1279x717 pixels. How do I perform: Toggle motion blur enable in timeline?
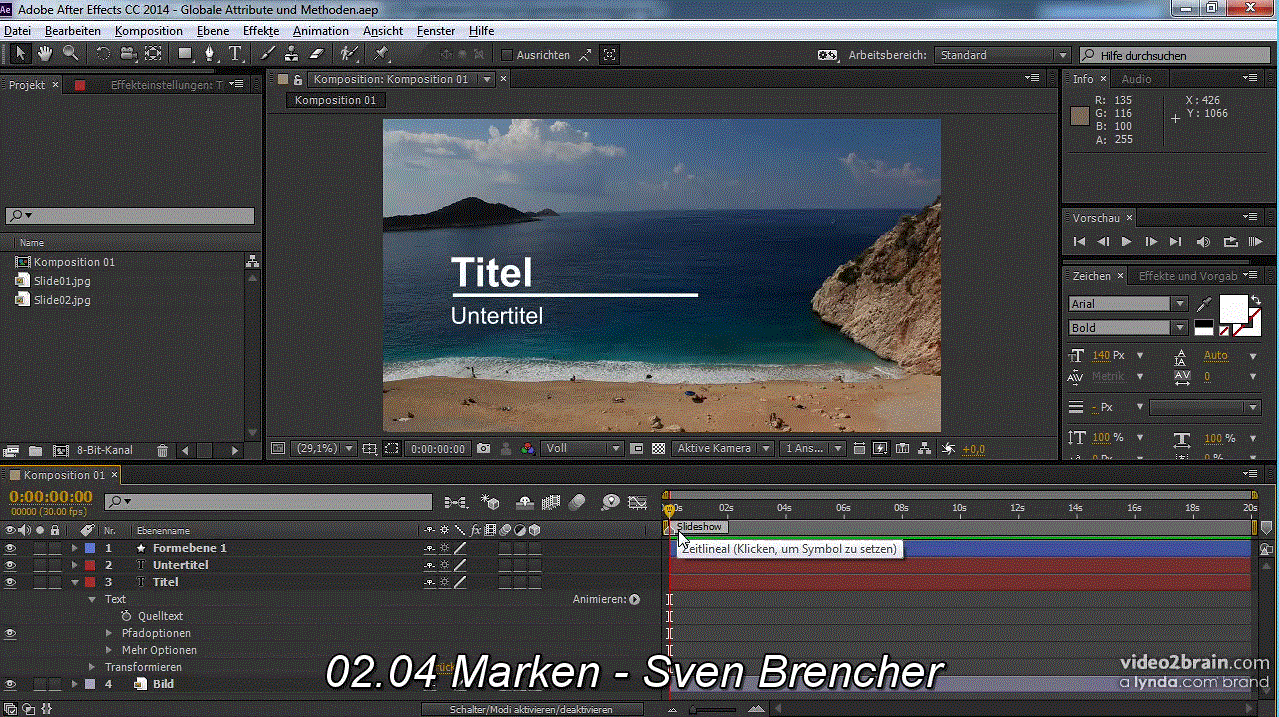tap(577, 502)
